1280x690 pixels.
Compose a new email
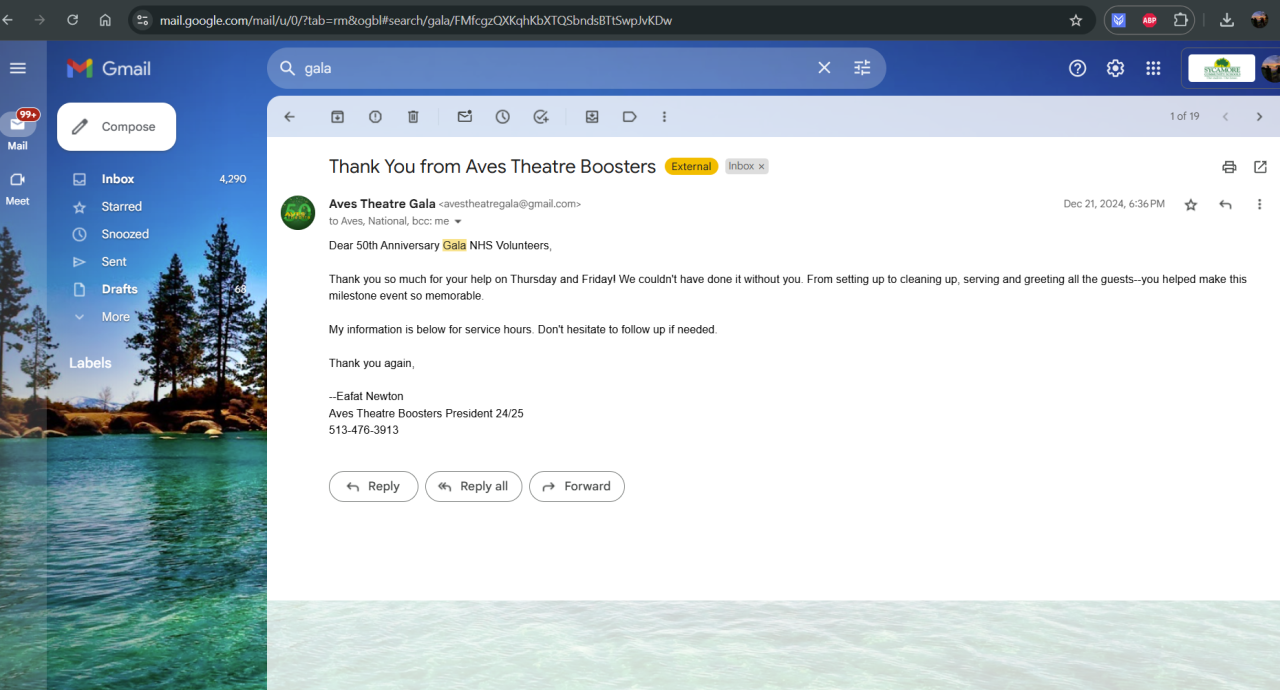[x=116, y=127]
